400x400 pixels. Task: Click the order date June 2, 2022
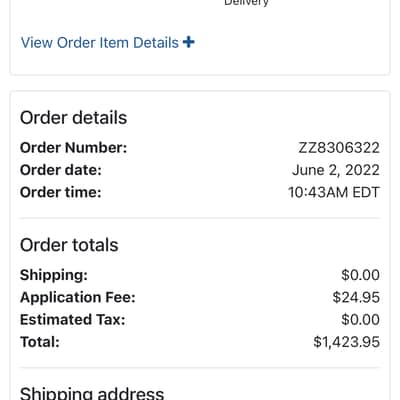pyautogui.click(x=336, y=170)
